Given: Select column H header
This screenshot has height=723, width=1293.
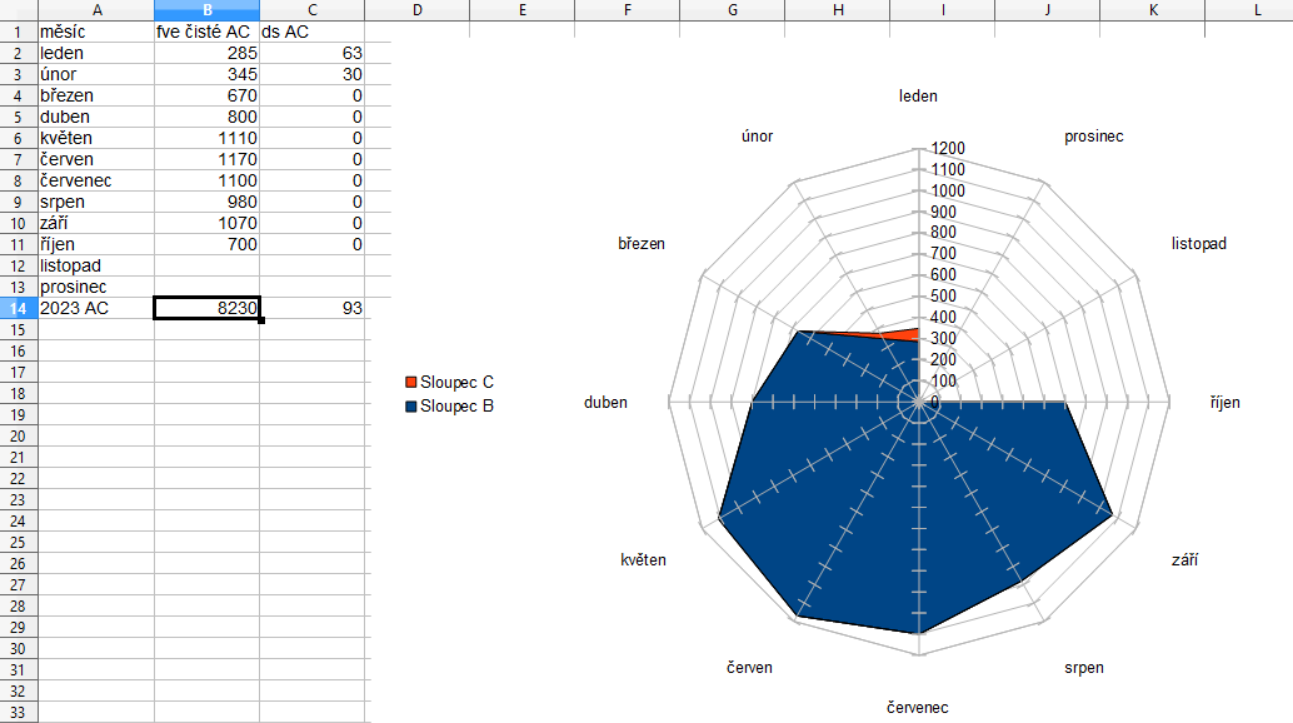Looking at the screenshot, I should tap(837, 10).
